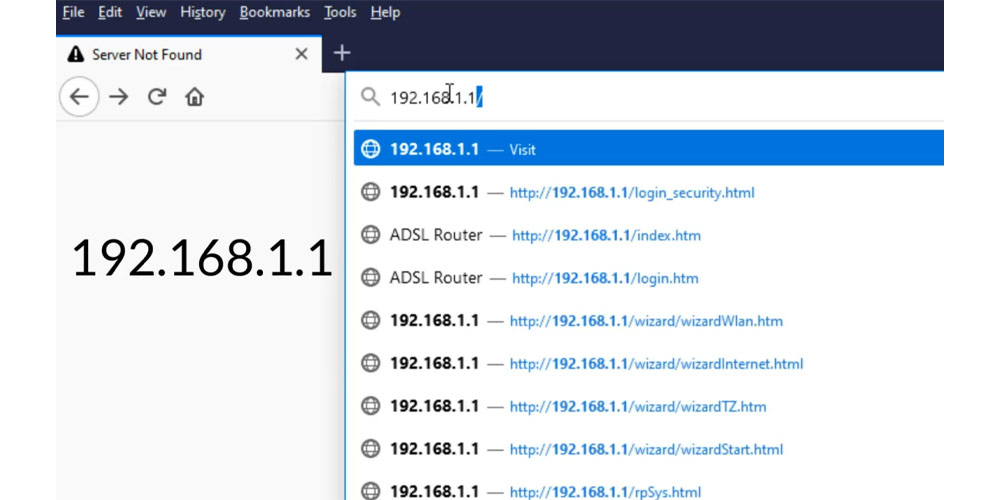Click globe icon beside wizardTZ.htm suggestion
The height and width of the screenshot is (500, 1000).
371,406
